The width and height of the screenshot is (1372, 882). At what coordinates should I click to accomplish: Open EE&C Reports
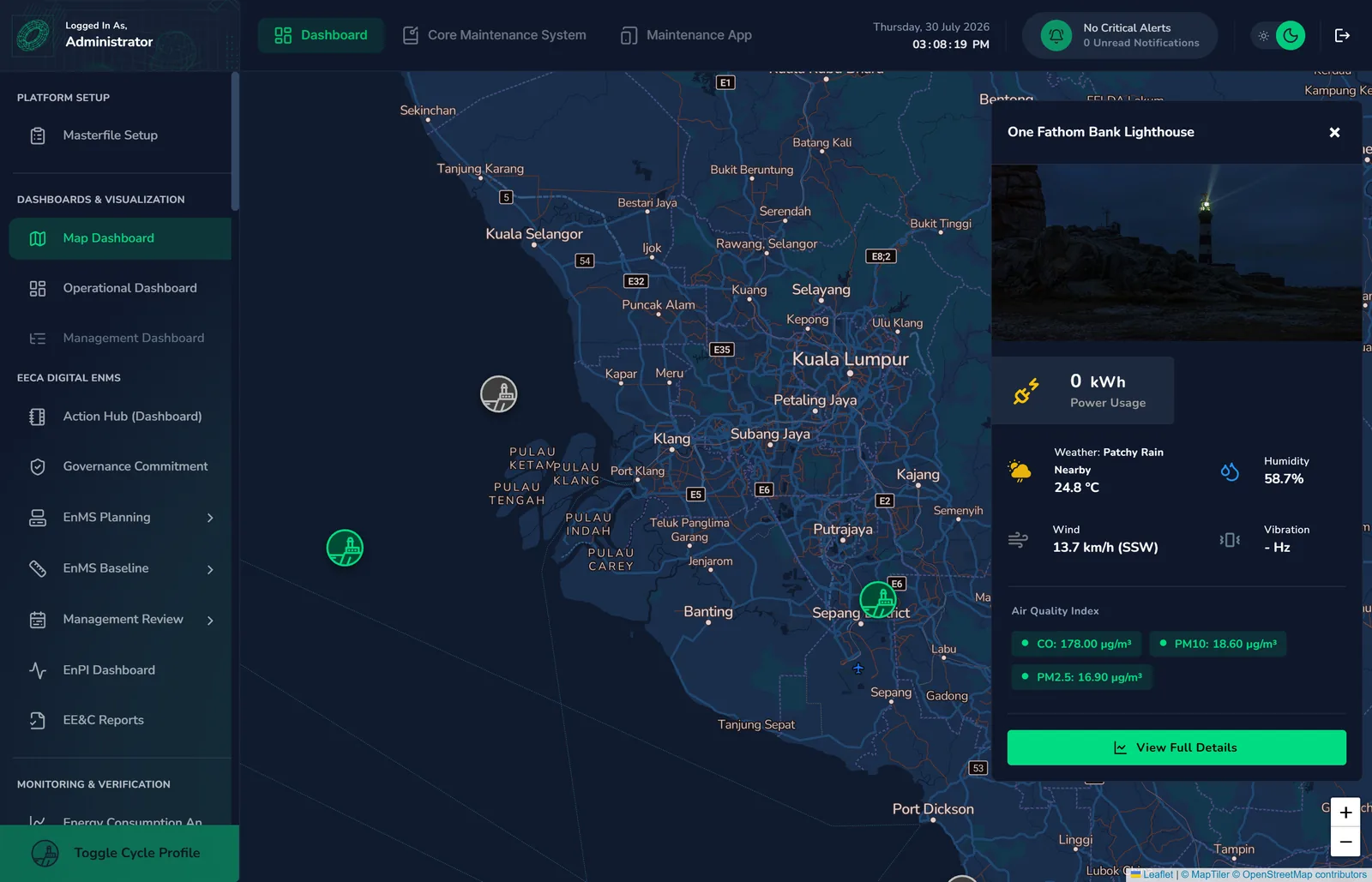tap(121, 720)
